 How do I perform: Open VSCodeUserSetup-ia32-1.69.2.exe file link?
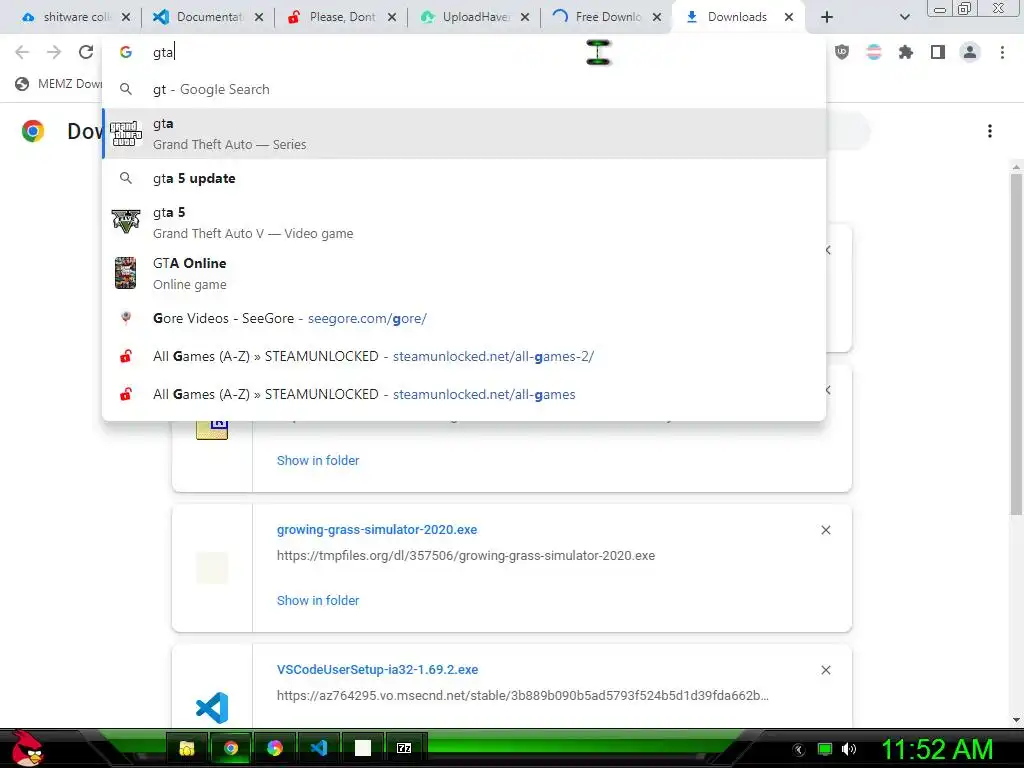point(377,669)
